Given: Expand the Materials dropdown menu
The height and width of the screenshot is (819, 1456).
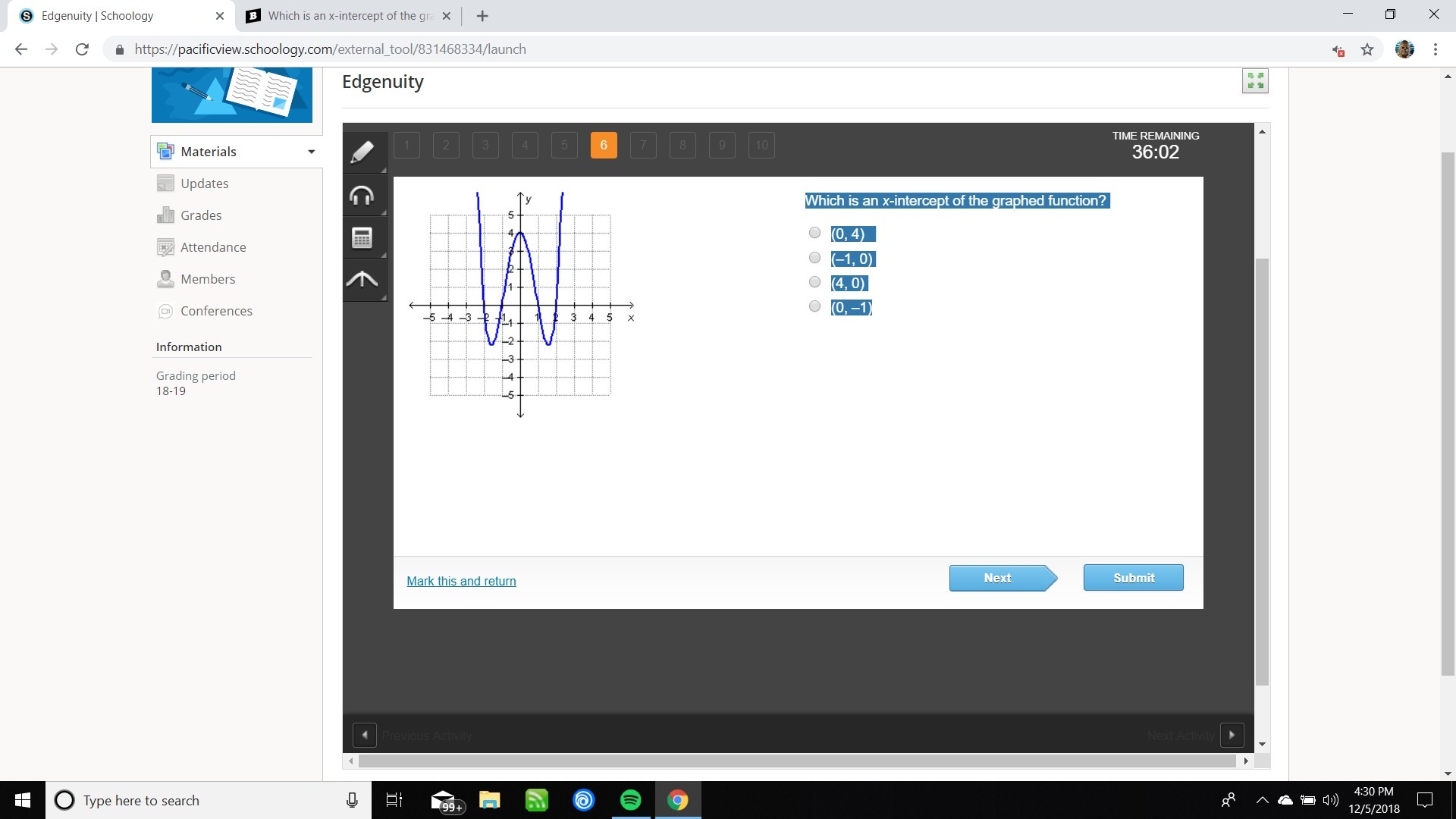Looking at the screenshot, I should [x=311, y=152].
